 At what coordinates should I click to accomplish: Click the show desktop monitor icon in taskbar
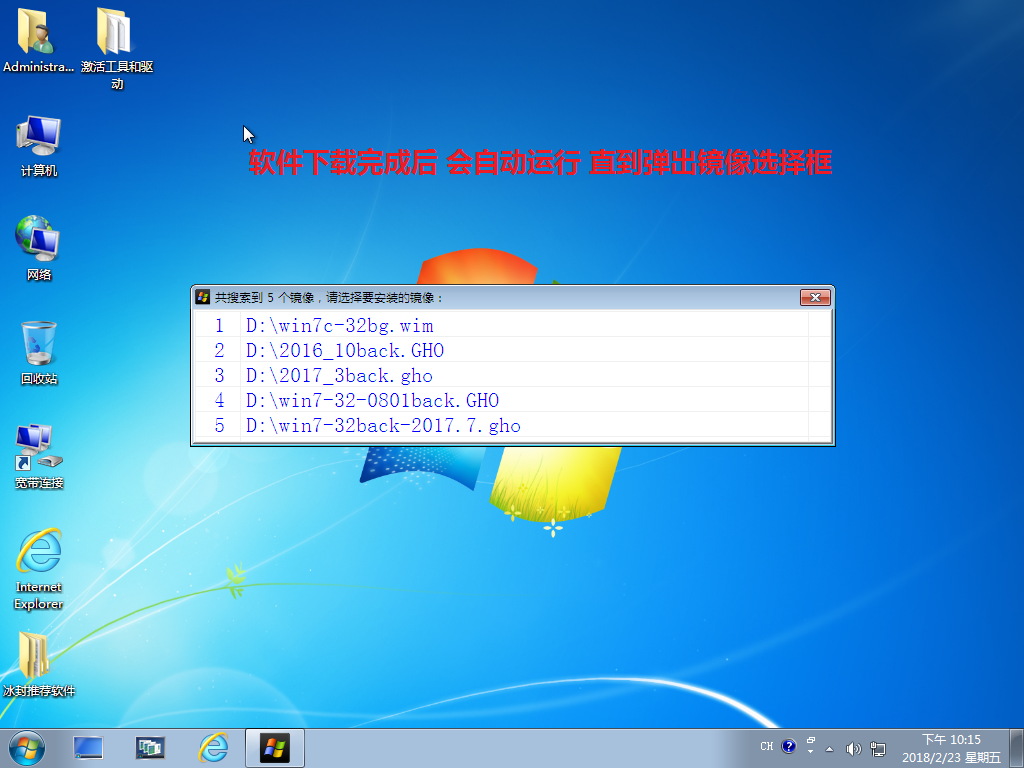[88, 748]
